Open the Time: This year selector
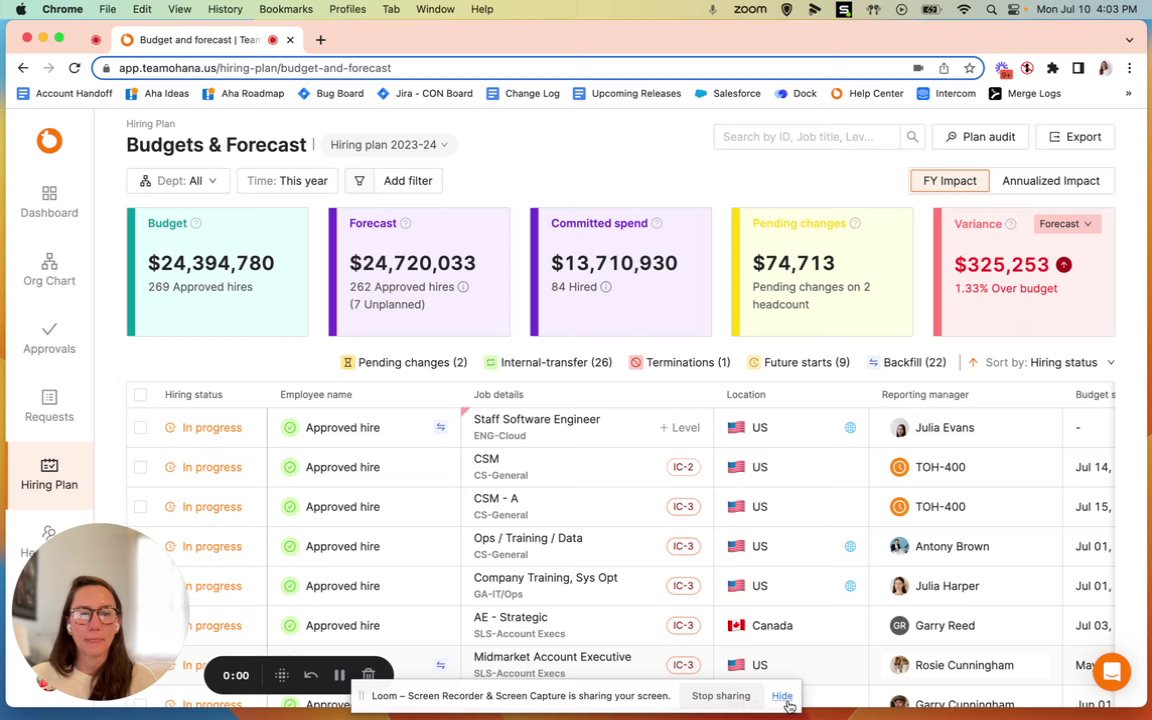1152x720 pixels. [x=287, y=181]
